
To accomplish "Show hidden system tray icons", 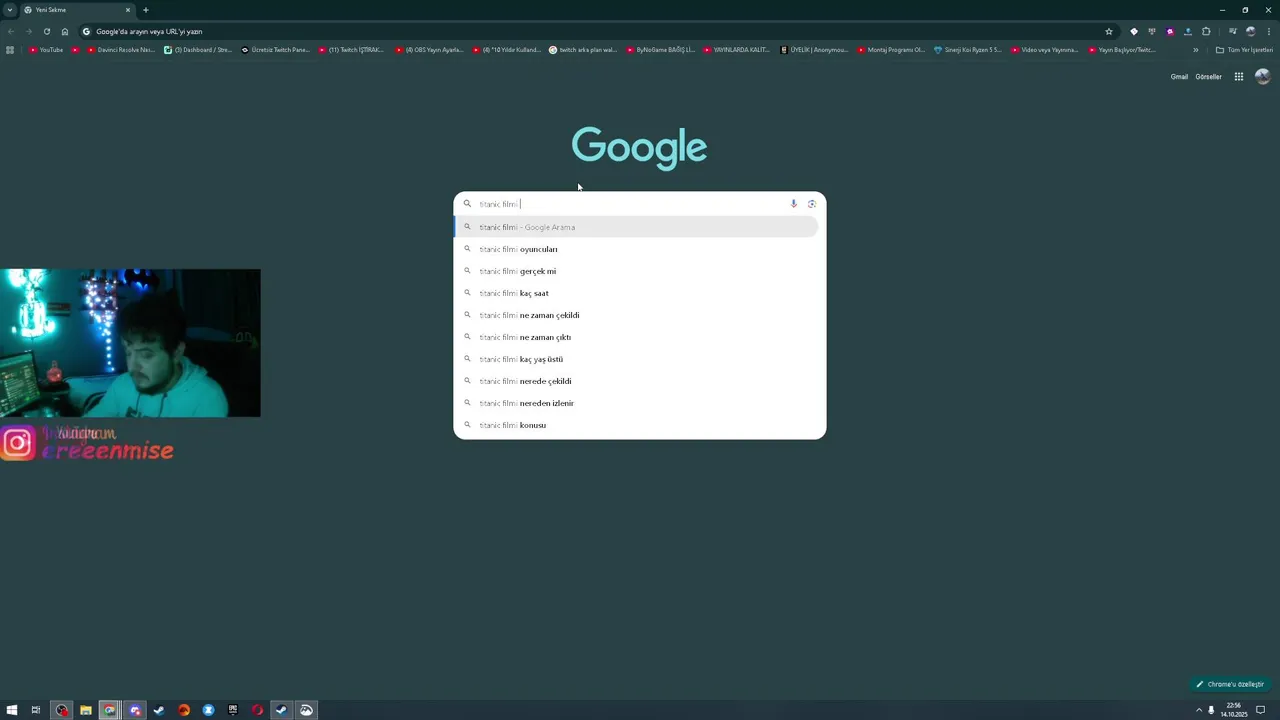I will click(1199, 710).
